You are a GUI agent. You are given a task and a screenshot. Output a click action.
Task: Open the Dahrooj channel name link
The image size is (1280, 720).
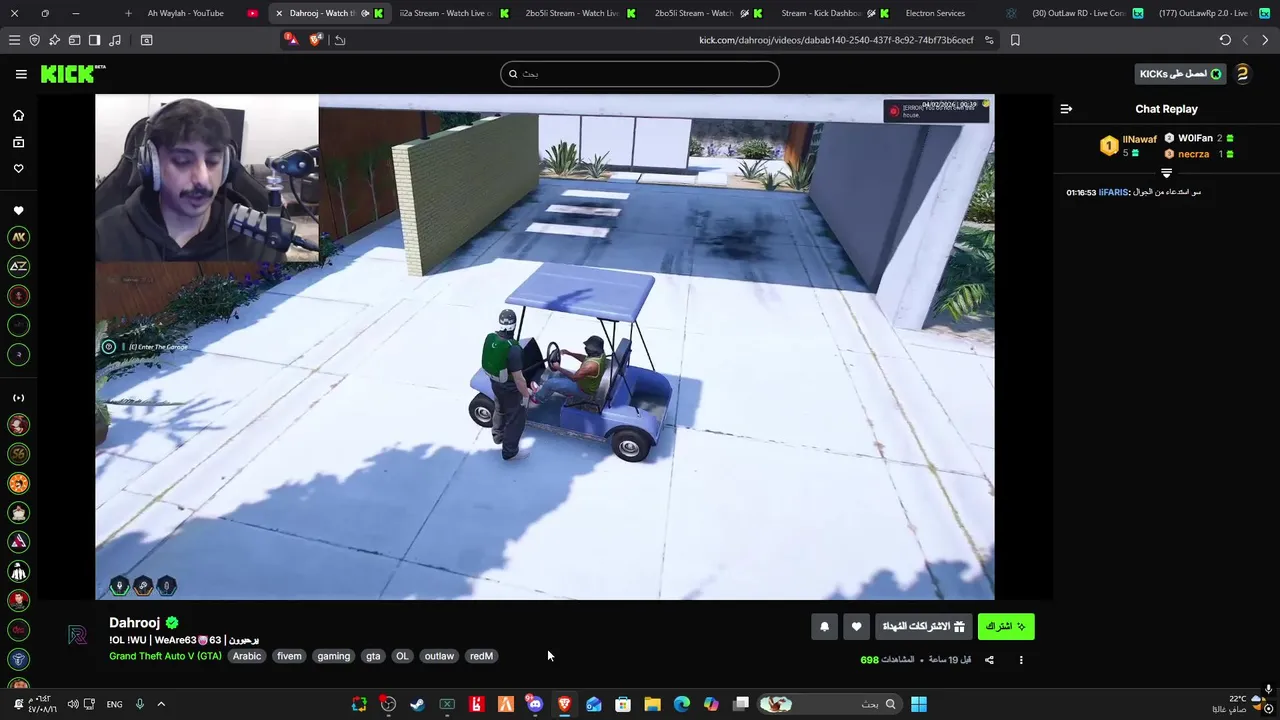(x=134, y=623)
